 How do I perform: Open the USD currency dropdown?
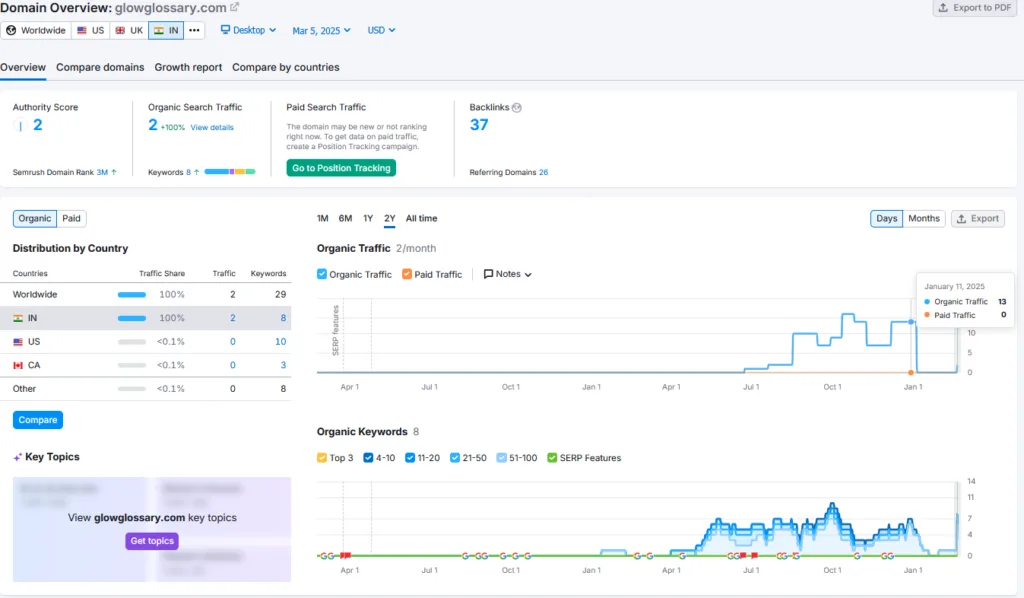point(381,30)
